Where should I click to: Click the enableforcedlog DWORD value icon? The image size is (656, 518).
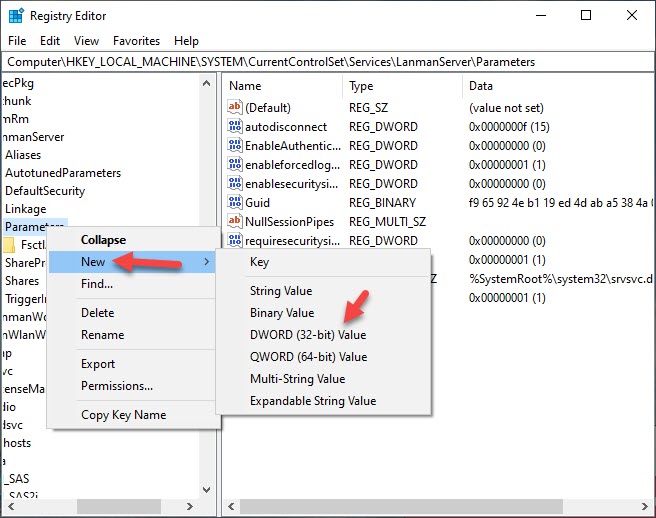235,165
